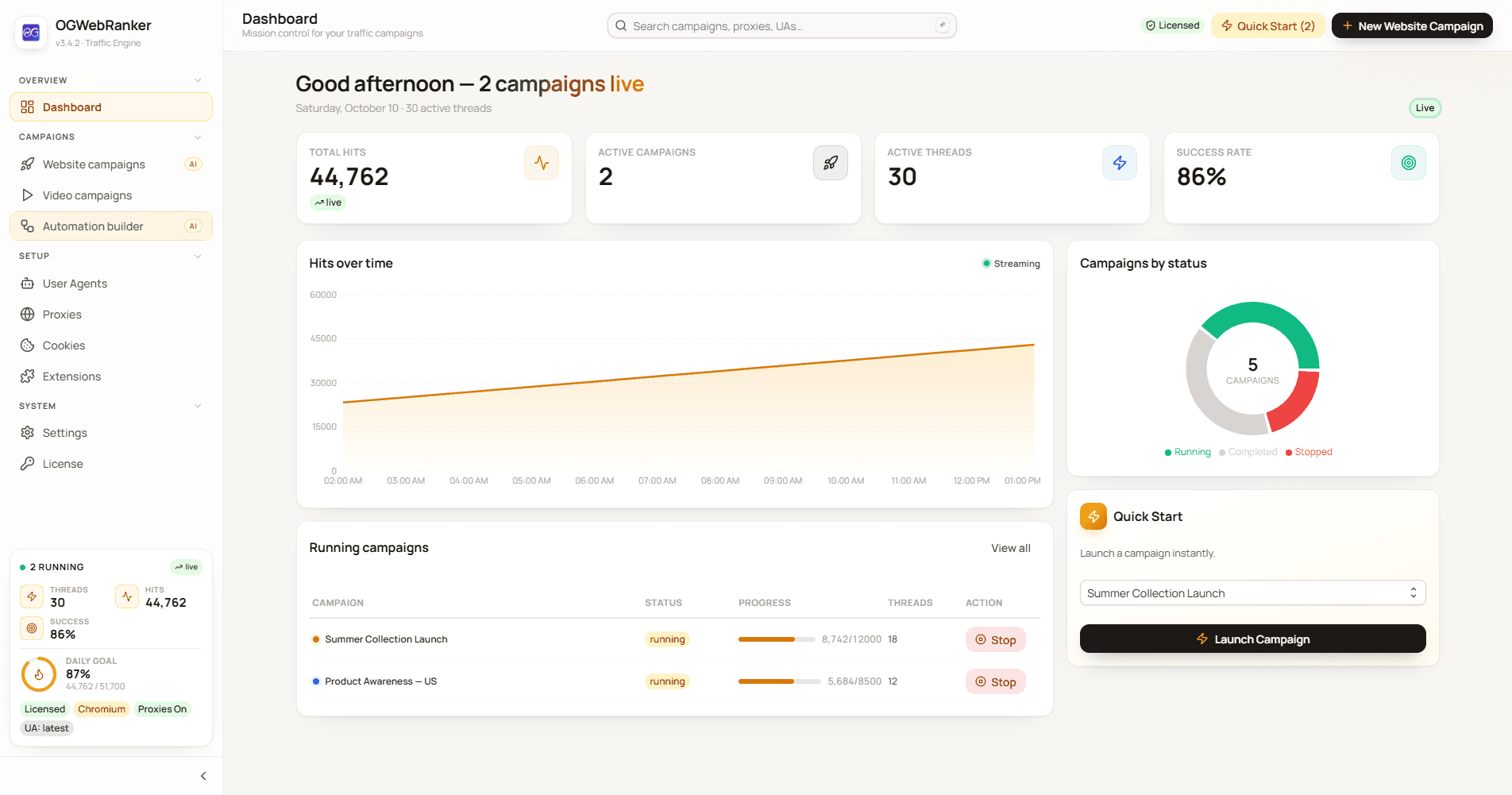
Task: Click the Total Hits activity icon
Action: 542,163
